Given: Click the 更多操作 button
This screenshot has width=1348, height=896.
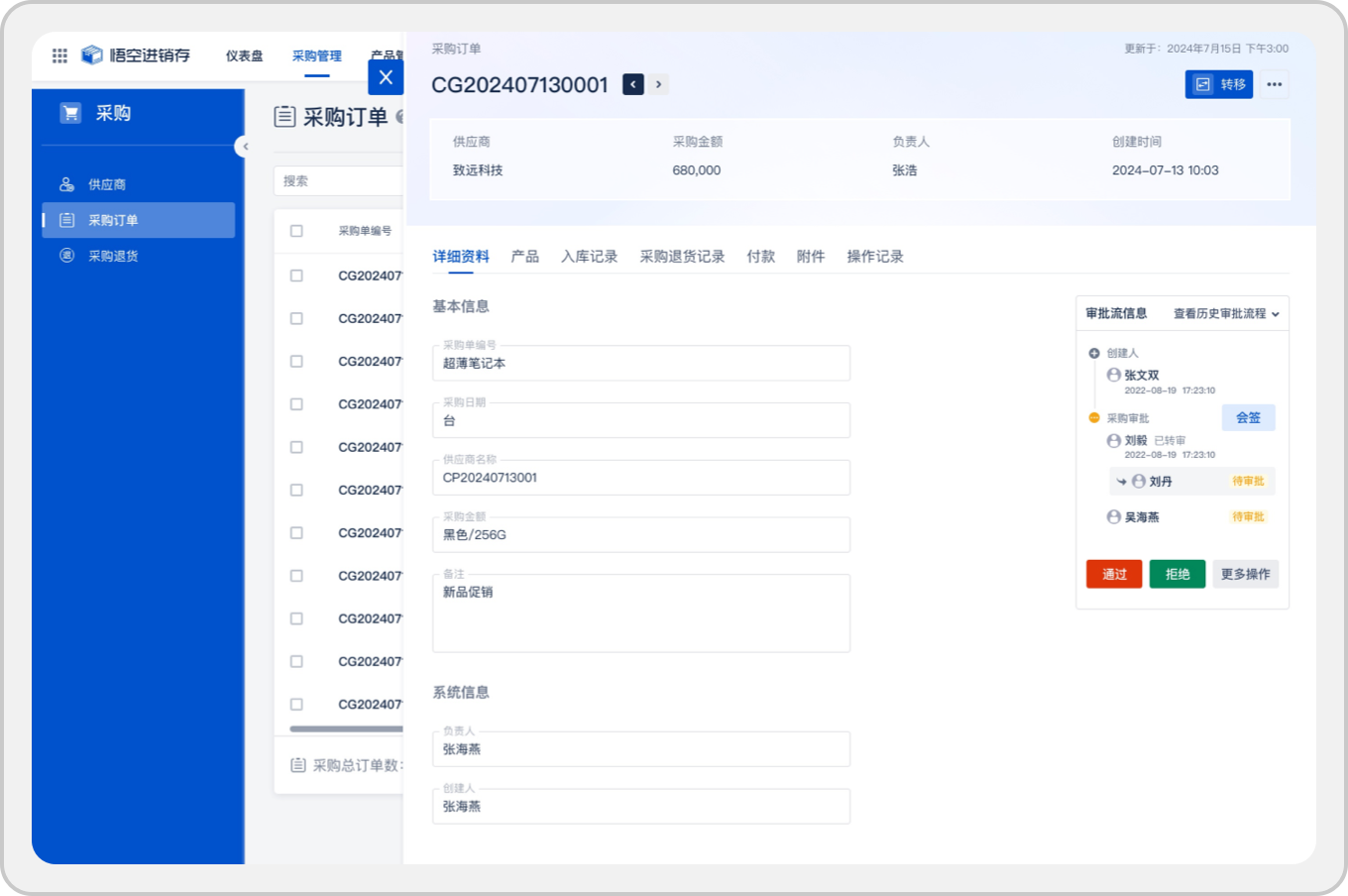Looking at the screenshot, I should [1246, 574].
